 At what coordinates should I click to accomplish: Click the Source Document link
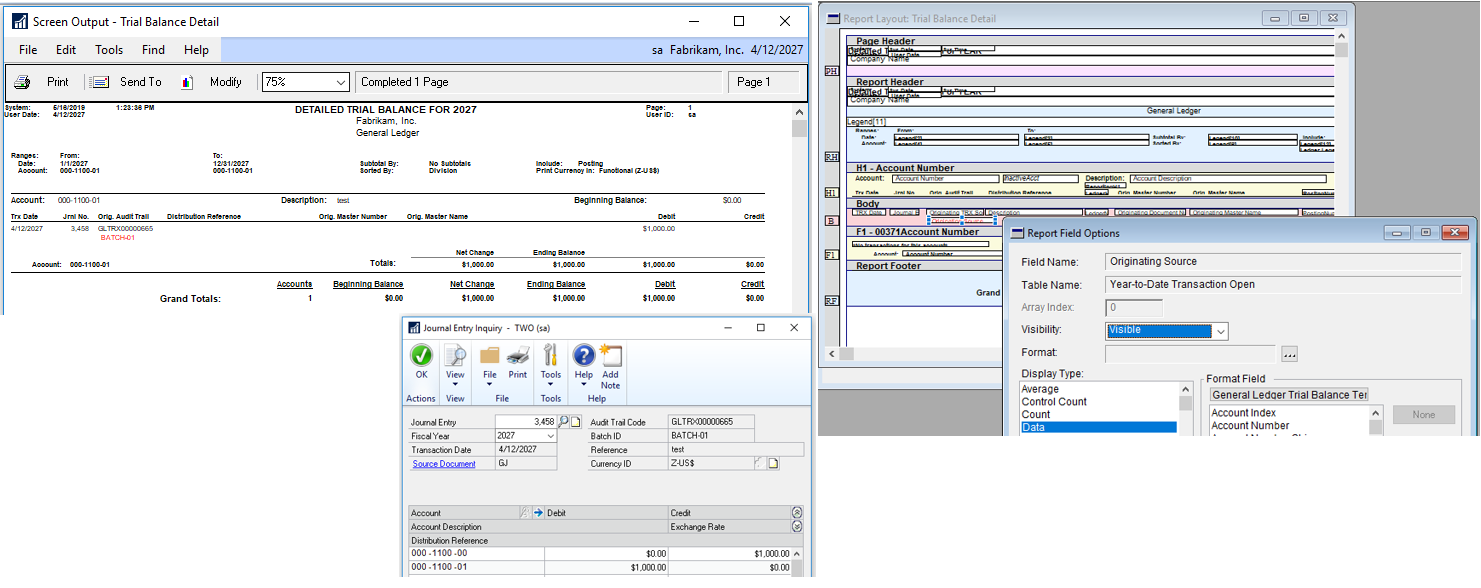[x=444, y=463]
